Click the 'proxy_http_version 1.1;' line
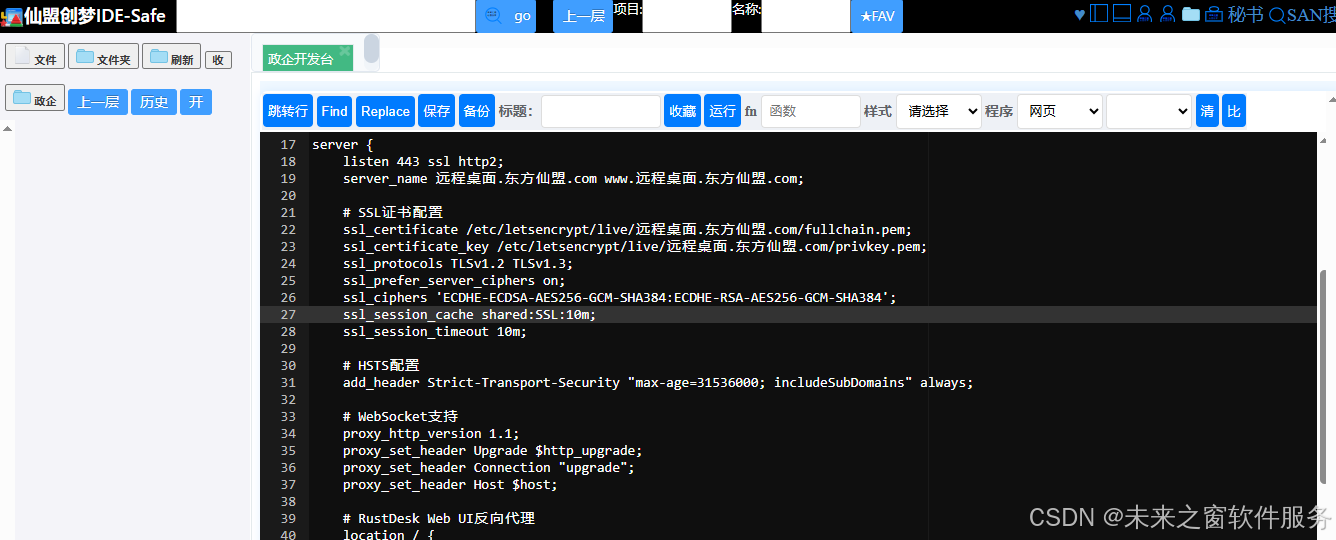The image size is (1336, 540). (x=431, y=433)
